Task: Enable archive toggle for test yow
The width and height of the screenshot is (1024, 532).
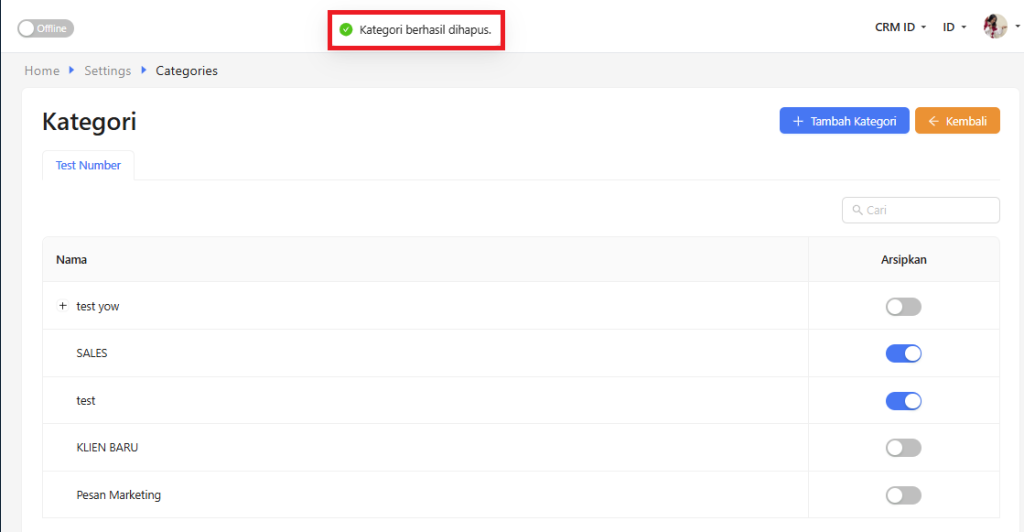Action: coord(903,307)
